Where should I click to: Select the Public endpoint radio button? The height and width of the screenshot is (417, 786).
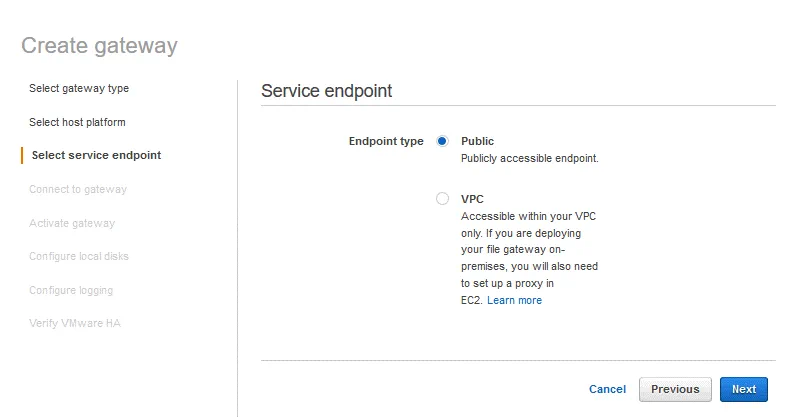pyautogui.click(x=443, y=141)
